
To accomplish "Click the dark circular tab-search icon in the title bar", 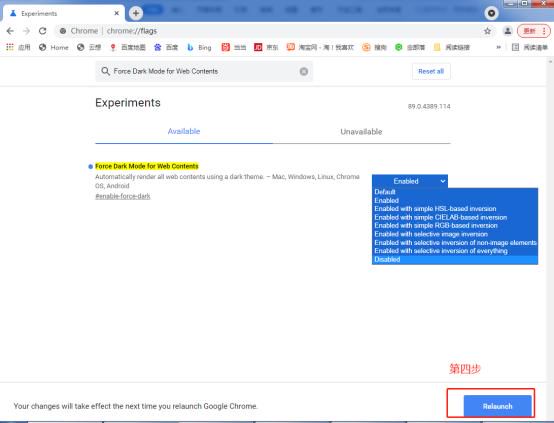I will (x=491, y=13).
